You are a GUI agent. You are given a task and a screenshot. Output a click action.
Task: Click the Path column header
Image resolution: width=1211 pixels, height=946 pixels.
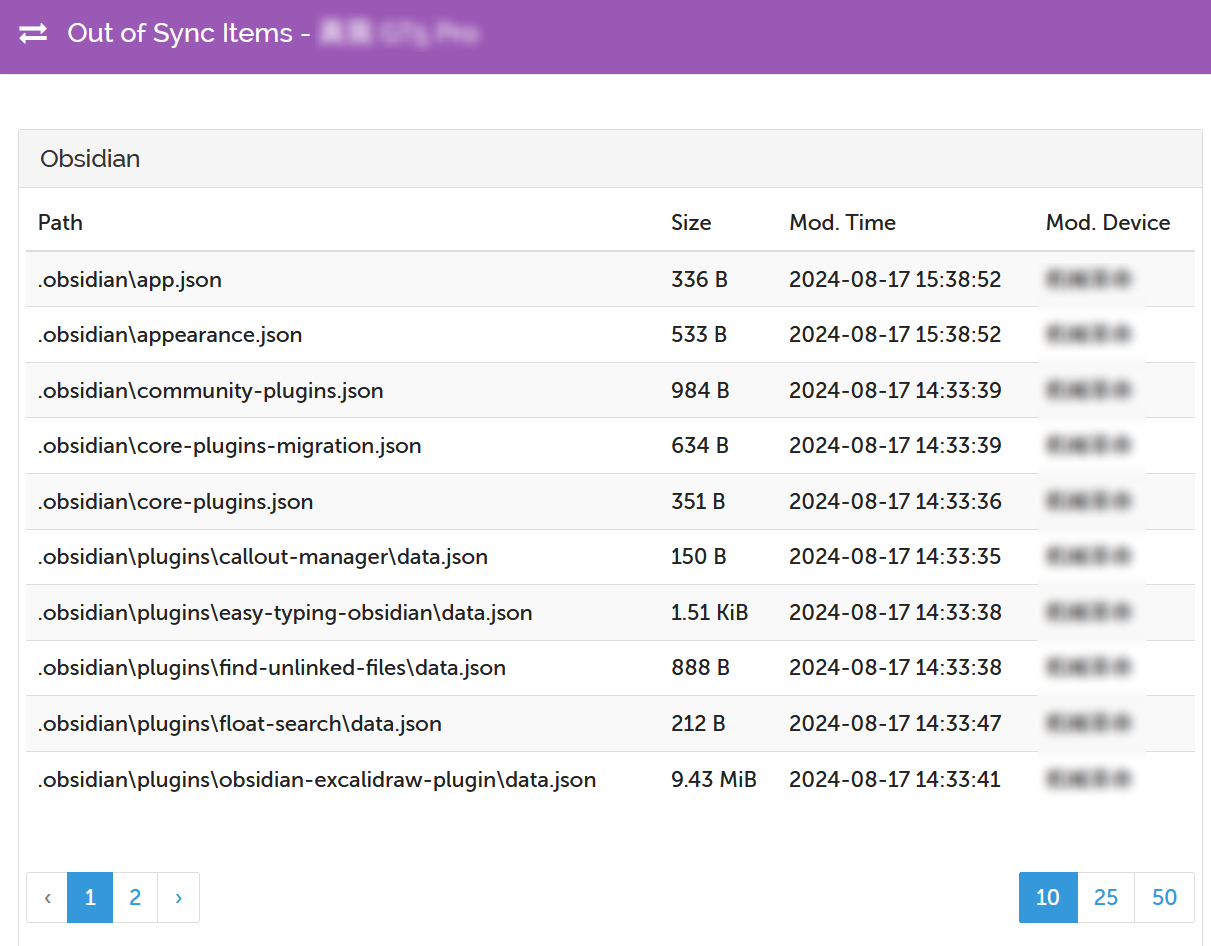pos(60,222)
